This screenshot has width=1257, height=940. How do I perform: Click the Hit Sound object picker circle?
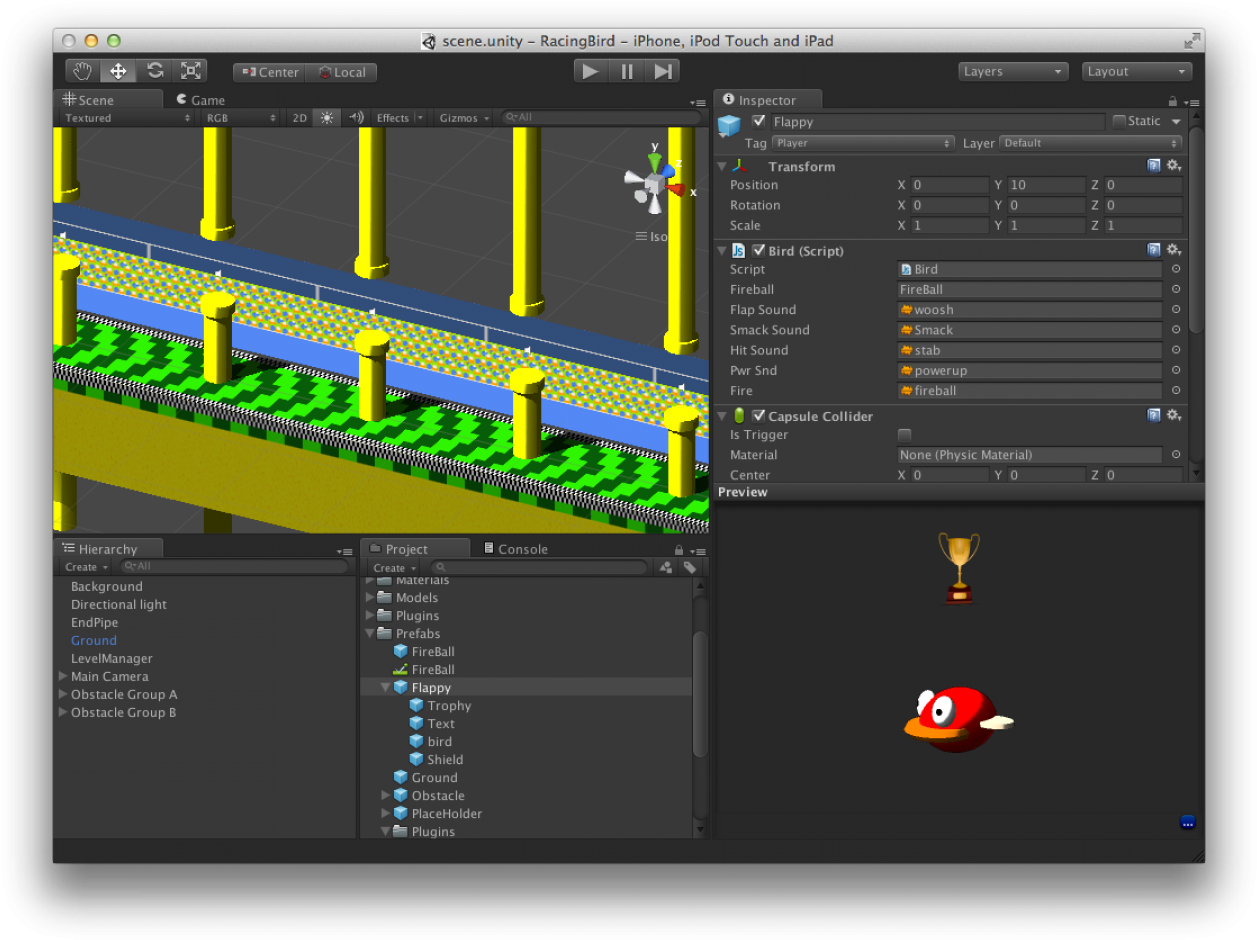click(1176, 350)
